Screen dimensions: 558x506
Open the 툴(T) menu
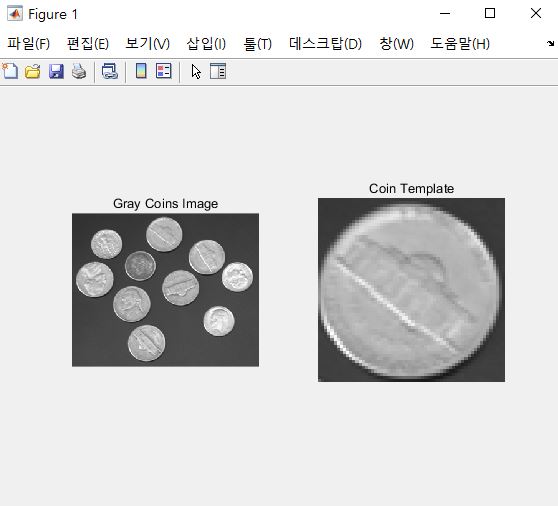[257, 44]
